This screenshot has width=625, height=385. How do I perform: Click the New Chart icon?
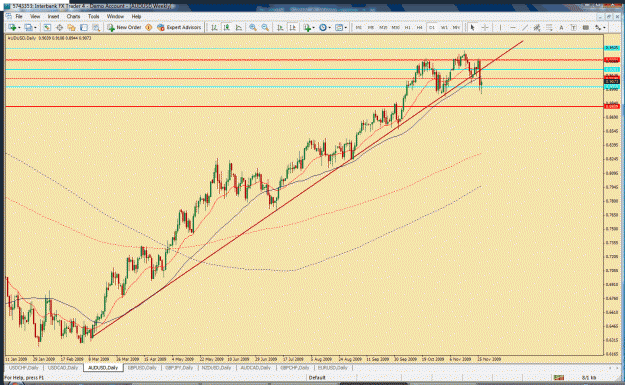12,28
